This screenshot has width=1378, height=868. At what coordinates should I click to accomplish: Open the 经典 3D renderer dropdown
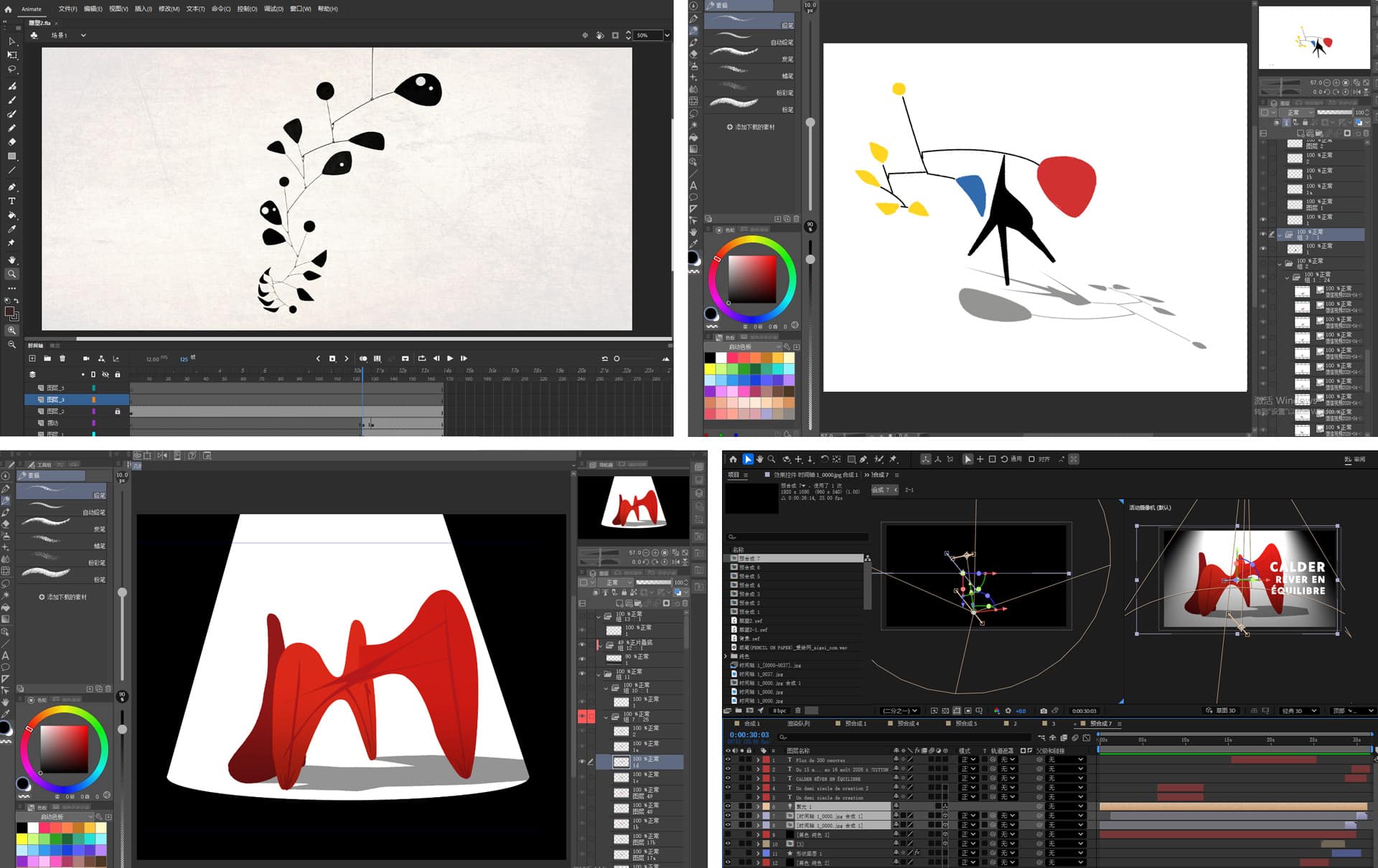[1300, 711]
